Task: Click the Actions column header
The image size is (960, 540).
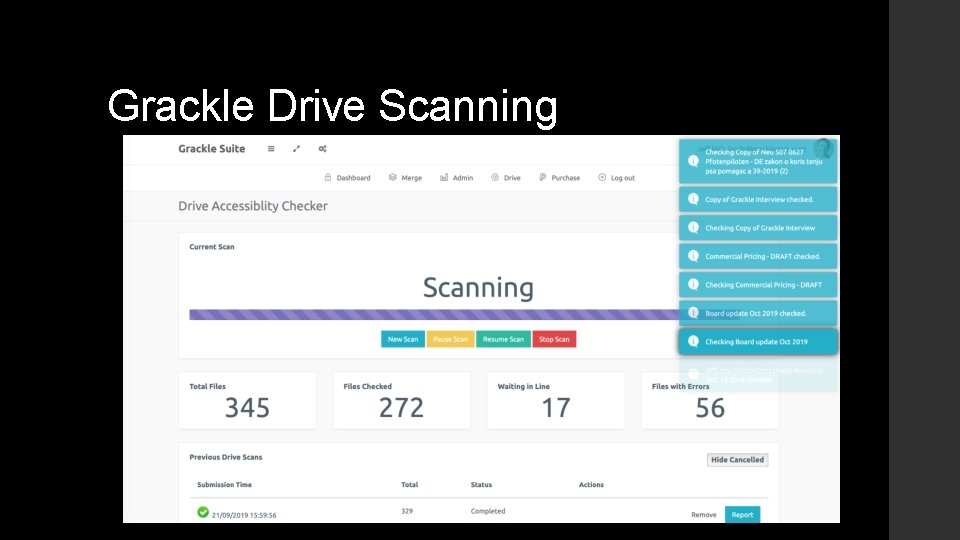Action: click(x=591, y=485)
